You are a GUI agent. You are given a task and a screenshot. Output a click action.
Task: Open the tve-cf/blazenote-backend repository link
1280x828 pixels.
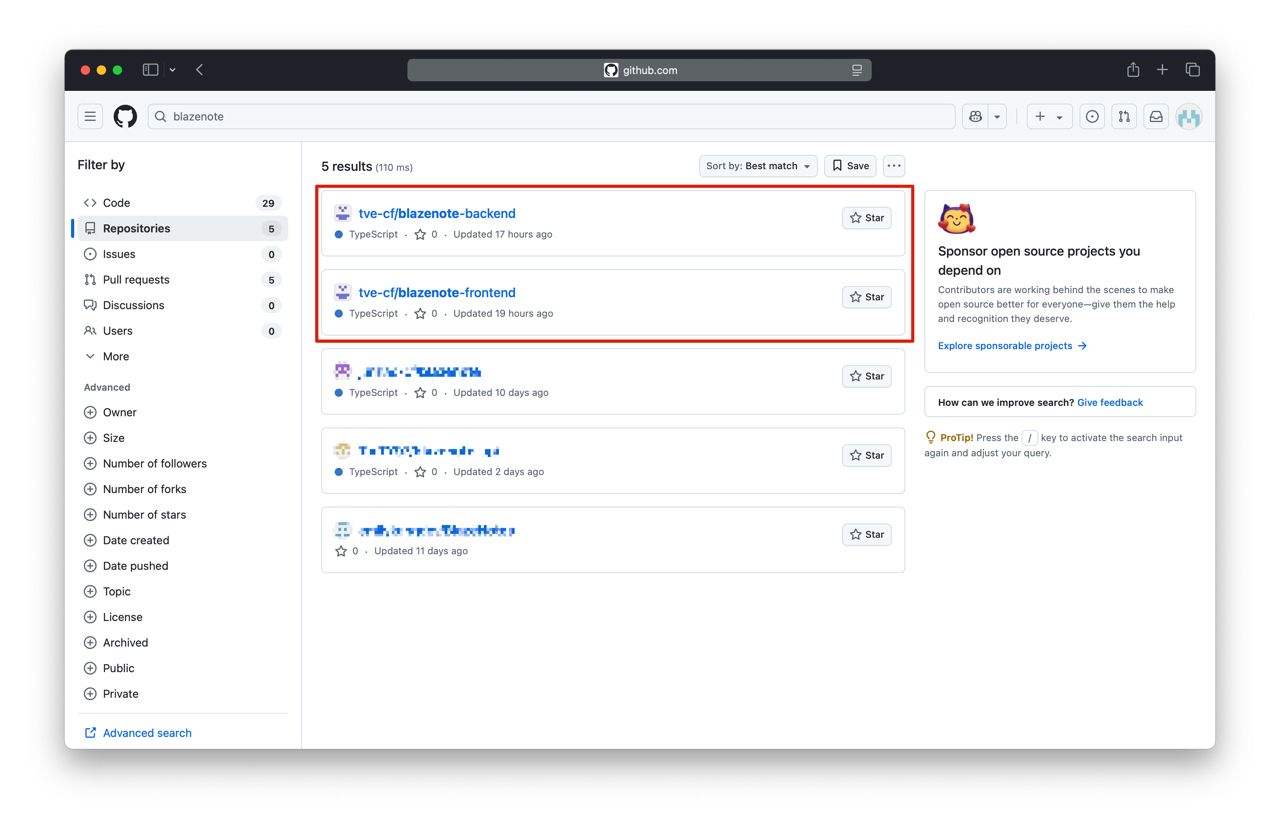coord(437,213)
